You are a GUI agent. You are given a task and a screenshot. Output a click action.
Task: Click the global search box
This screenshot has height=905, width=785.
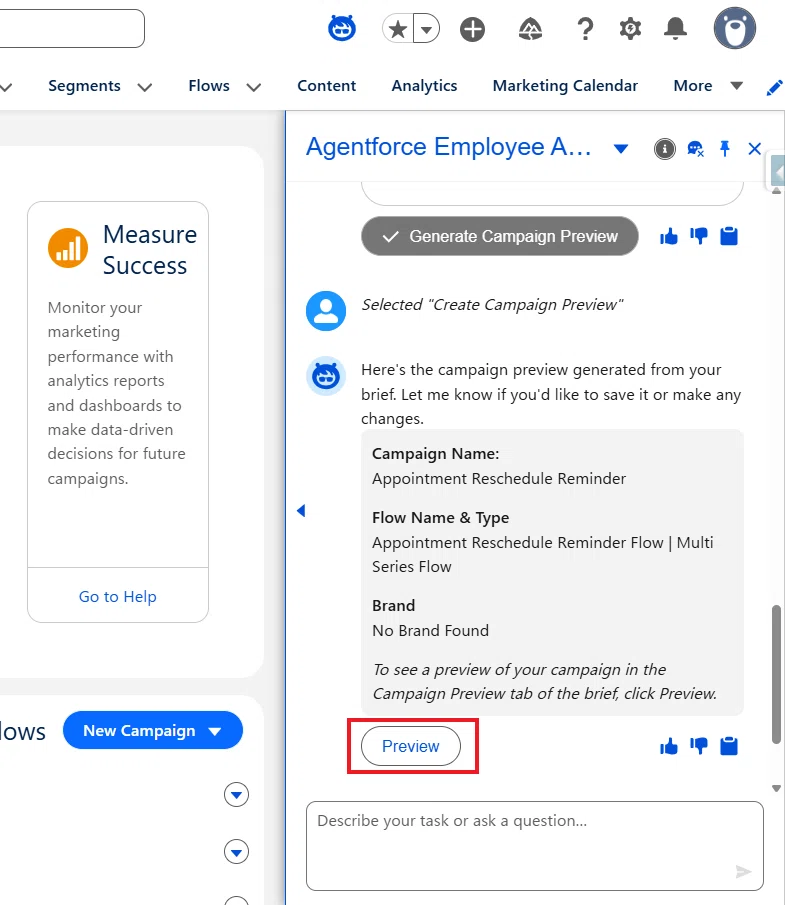tap(72, 28)
